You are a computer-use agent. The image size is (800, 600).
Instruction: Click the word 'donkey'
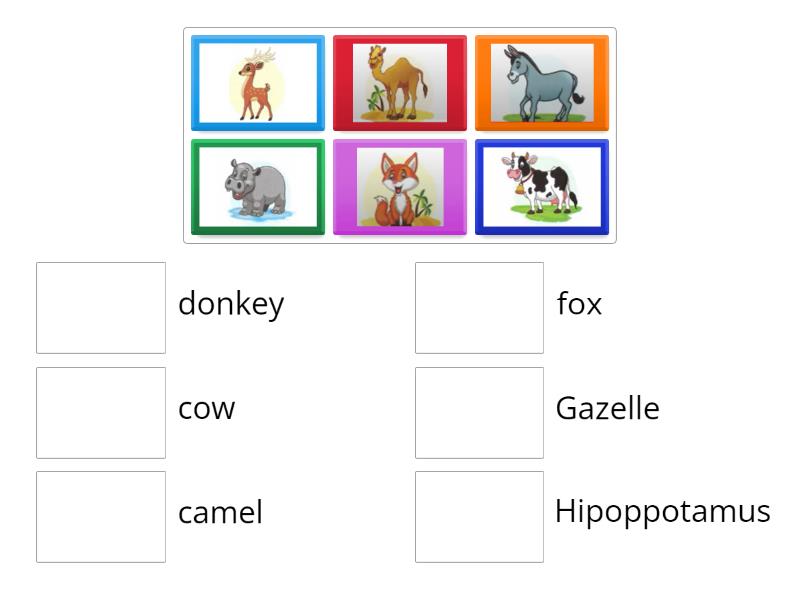coord(232,303)
